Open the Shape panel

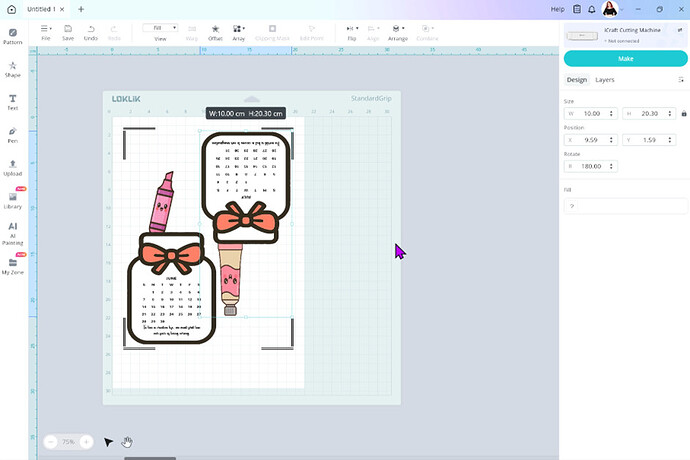coord(13,68)
